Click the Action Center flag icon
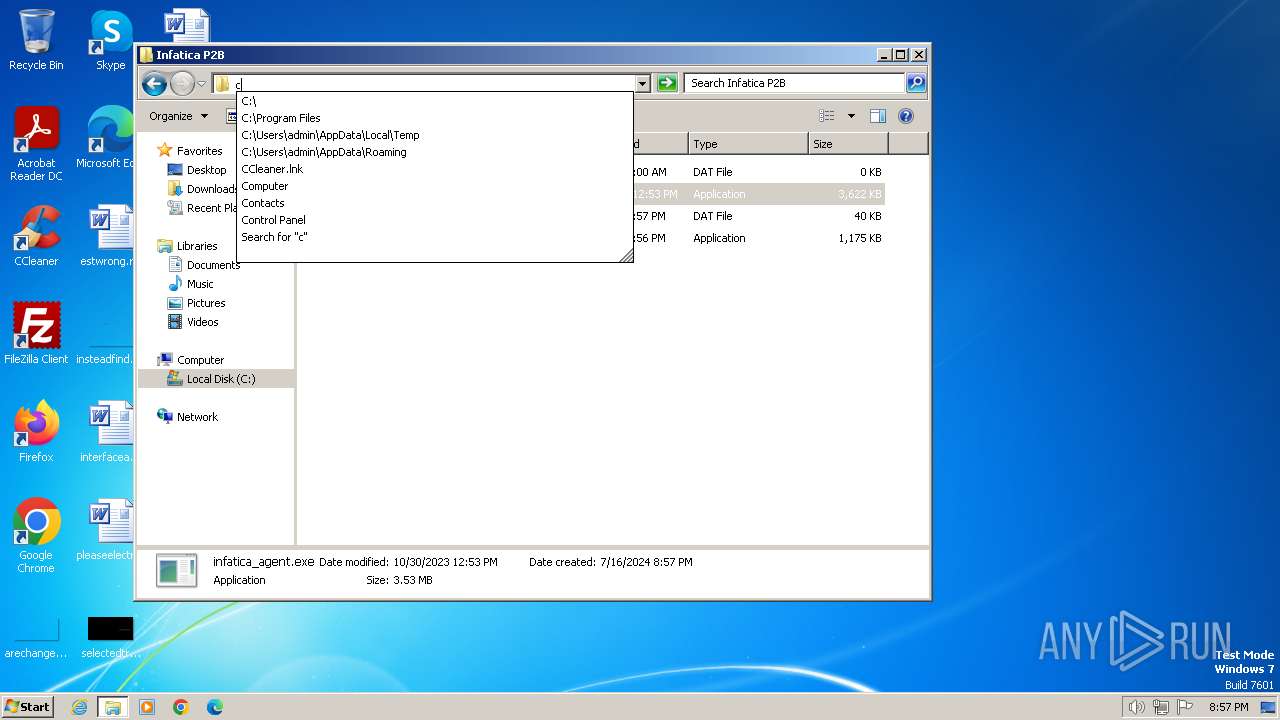1280x720 pixels. click(x=1185, y=707)
